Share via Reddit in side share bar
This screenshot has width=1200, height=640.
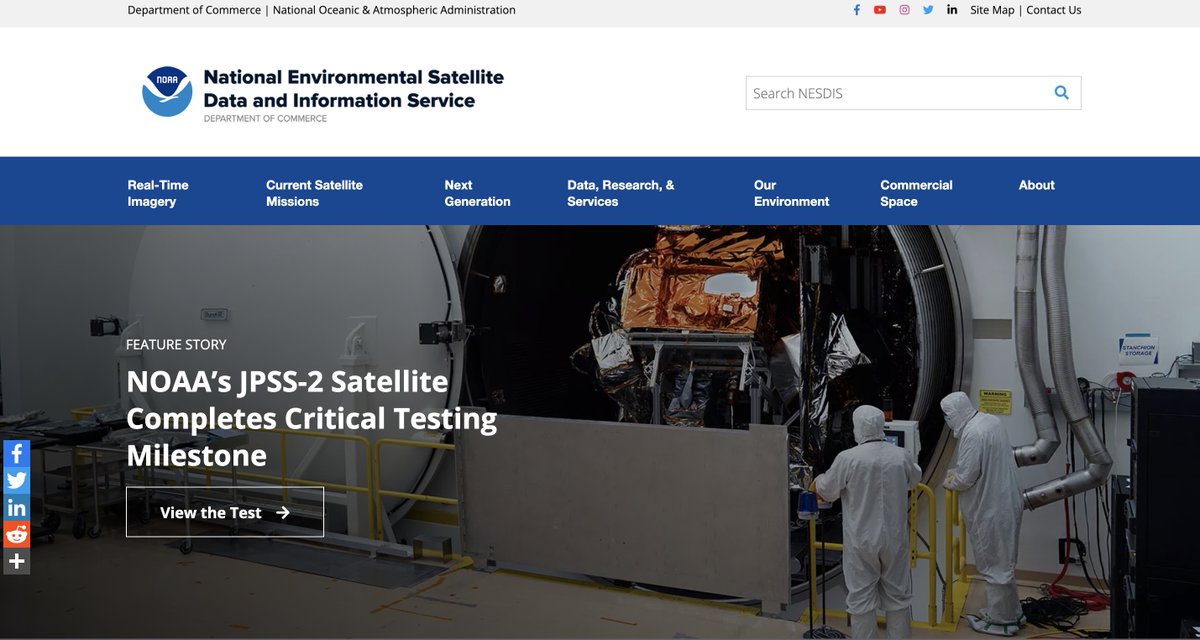16,535
